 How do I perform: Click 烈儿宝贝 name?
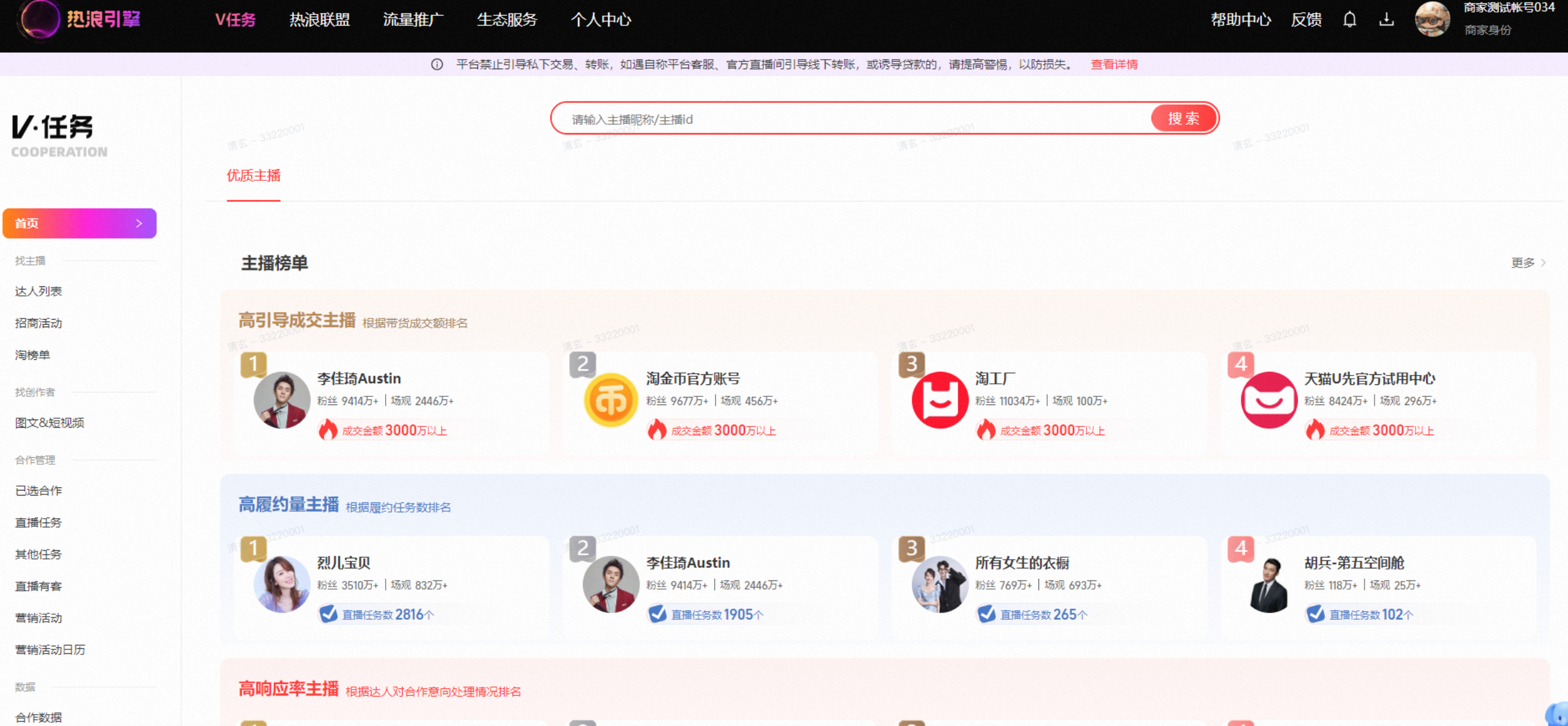(344, 563)
